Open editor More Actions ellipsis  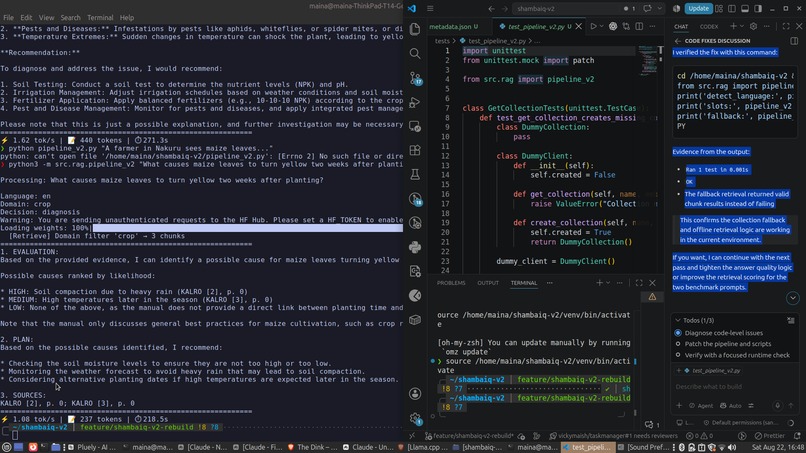click(652, 26)
